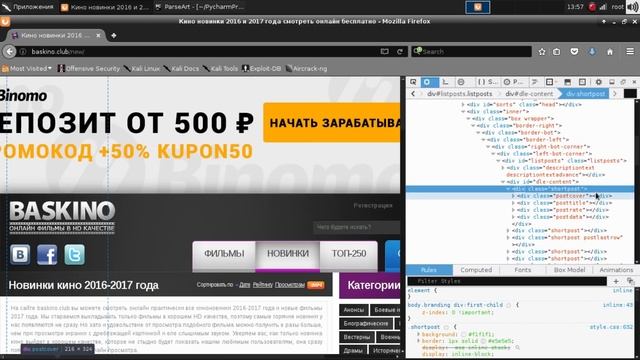The width and height of the screenshot is (640, 360).
Task: Sort by Рейтингу link
Action: [x=262, y=285]
